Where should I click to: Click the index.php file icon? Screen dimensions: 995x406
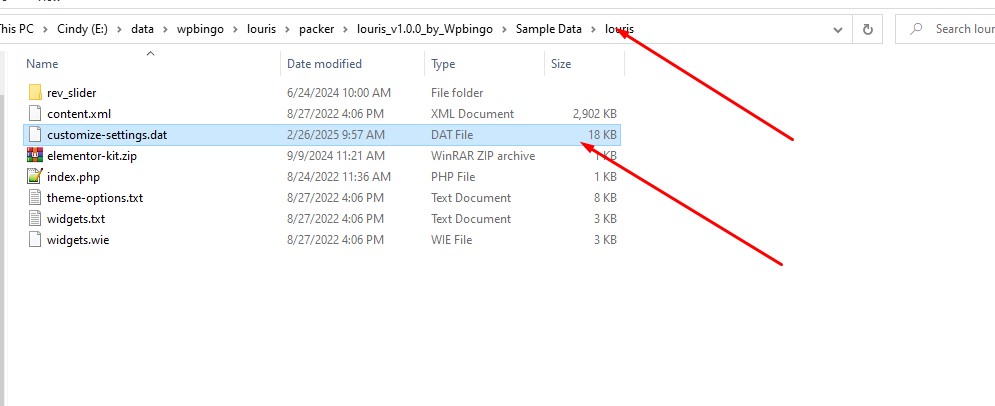pyautogui.click(x=35, y=177)
